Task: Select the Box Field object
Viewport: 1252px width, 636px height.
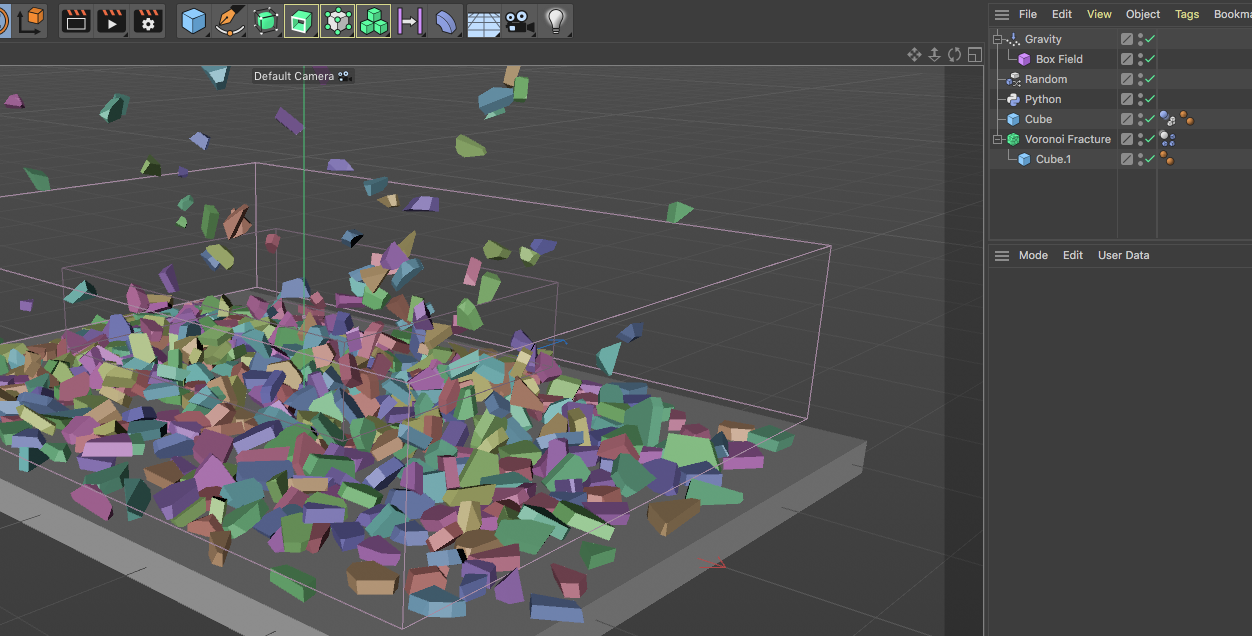Action: (1059, 59)
